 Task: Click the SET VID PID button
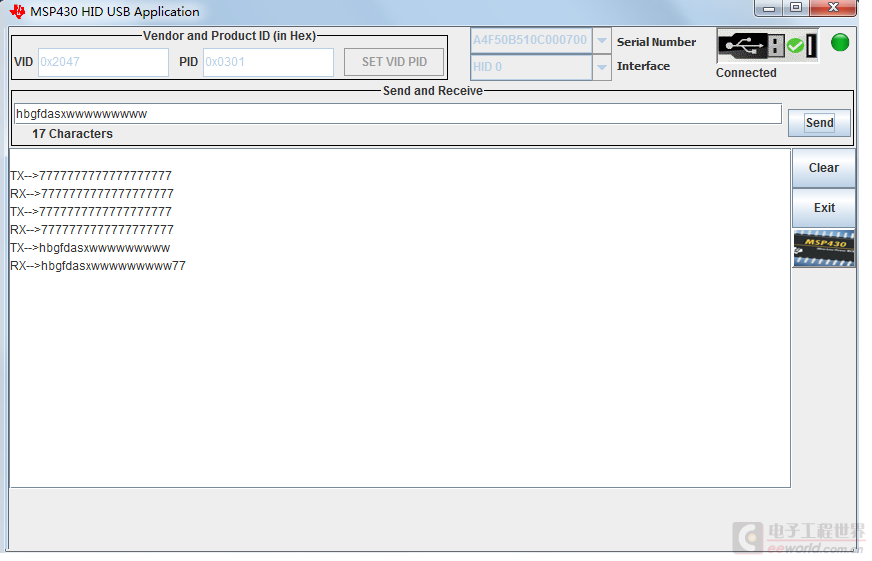(x=394, y=62)
